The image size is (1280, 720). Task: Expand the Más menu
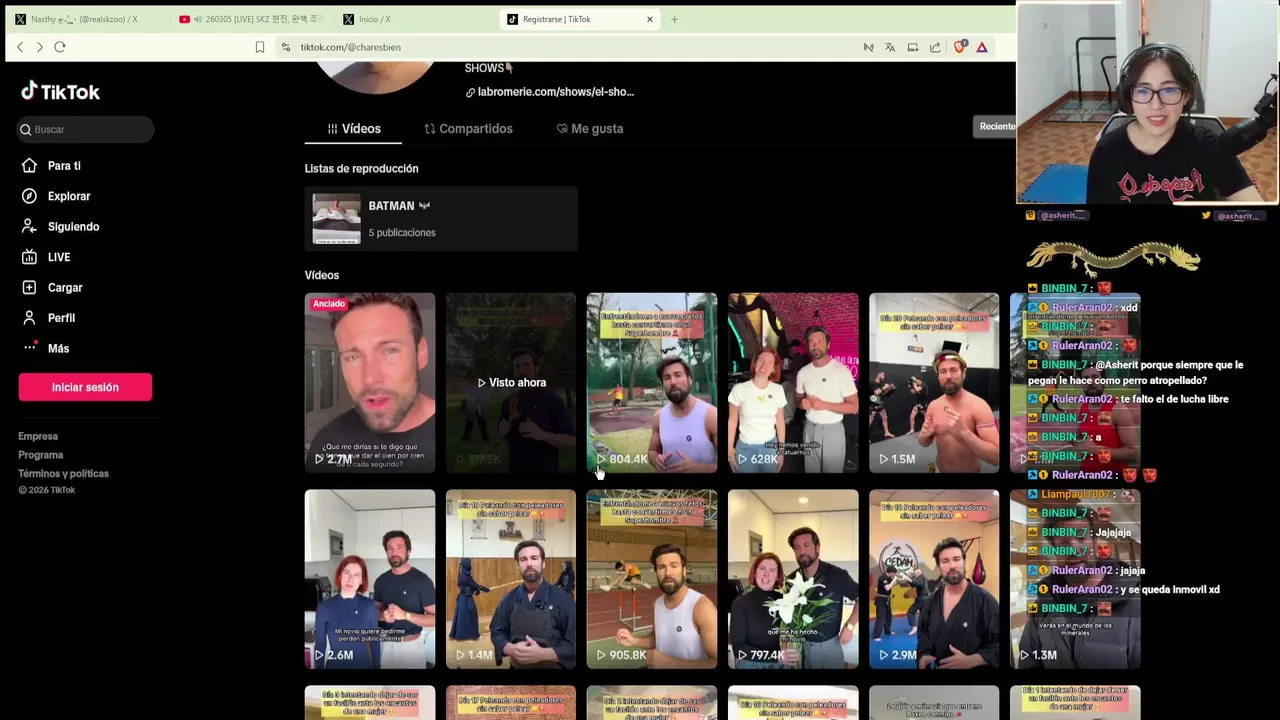coord(58,348)
